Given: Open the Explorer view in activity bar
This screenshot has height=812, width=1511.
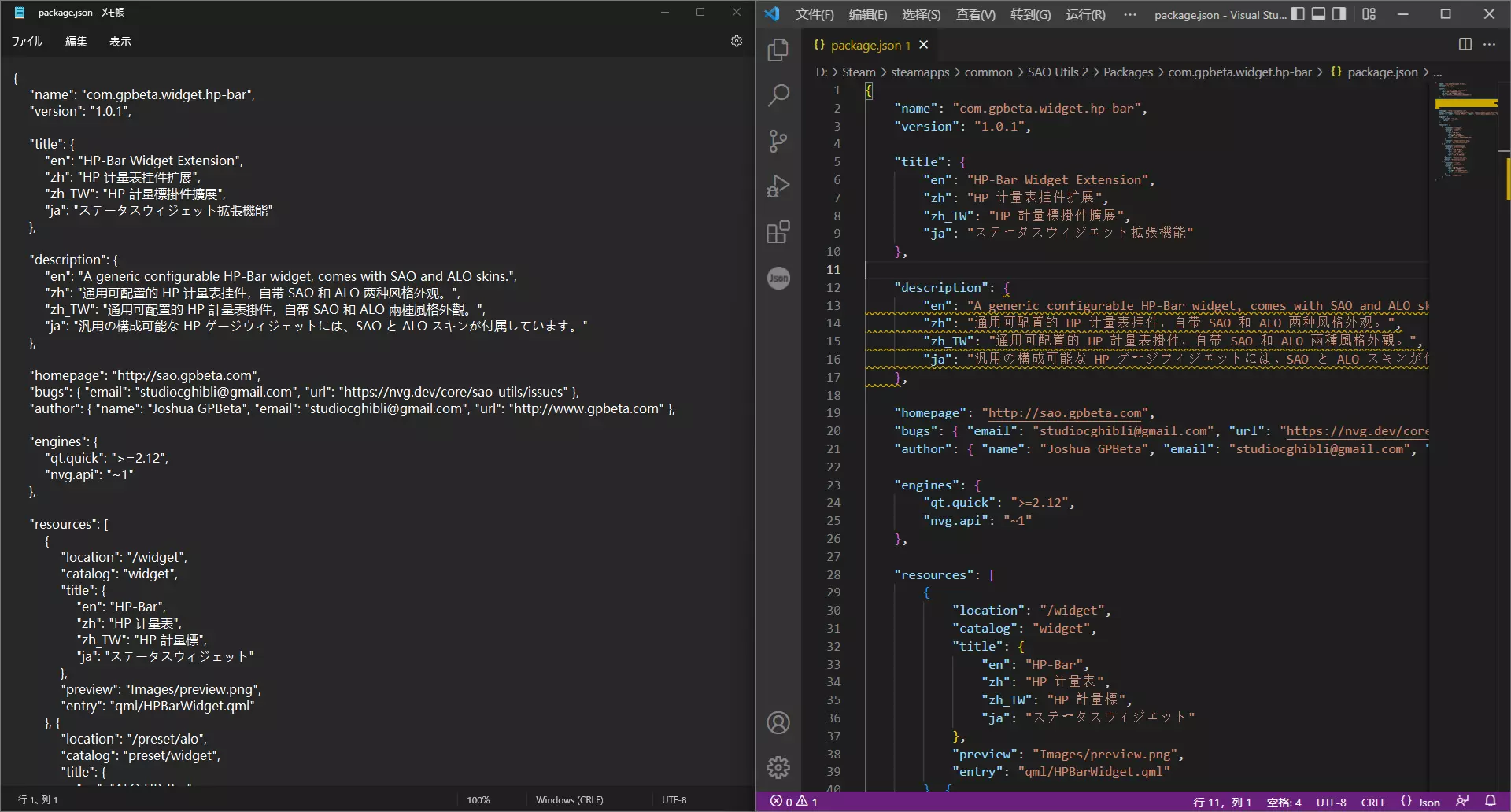Looking at the screenshot, I should 778,50.
